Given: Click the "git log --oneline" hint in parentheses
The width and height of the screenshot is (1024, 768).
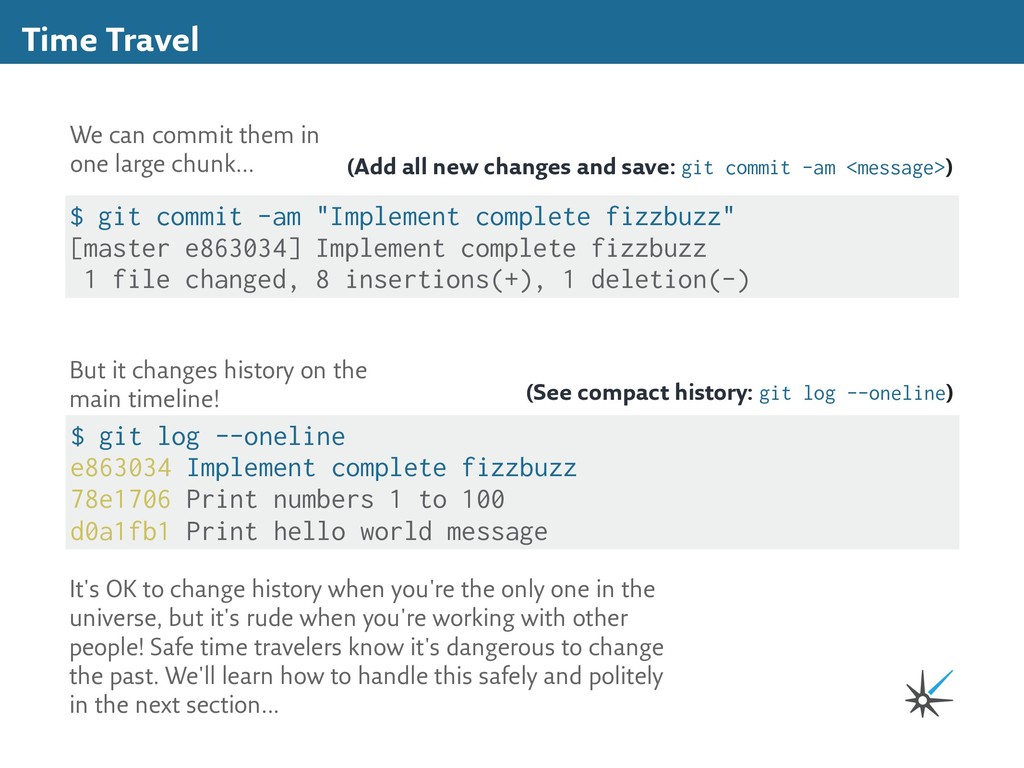Looking at the screenshot, I should tap(852, 393).
